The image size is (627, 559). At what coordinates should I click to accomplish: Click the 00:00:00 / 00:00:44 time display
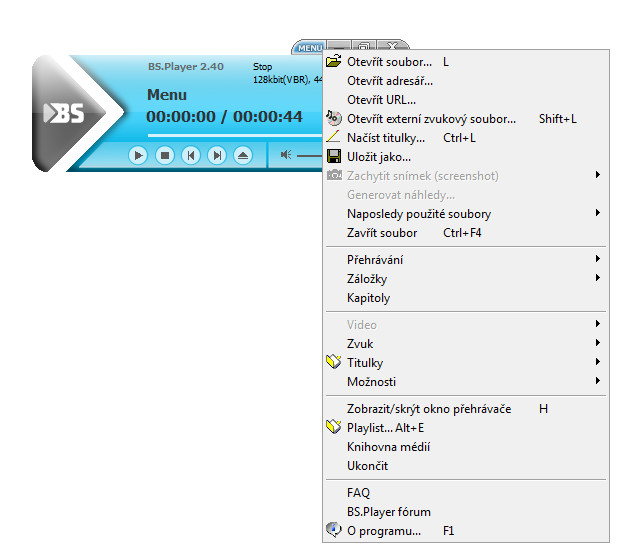tap(224, 117)
